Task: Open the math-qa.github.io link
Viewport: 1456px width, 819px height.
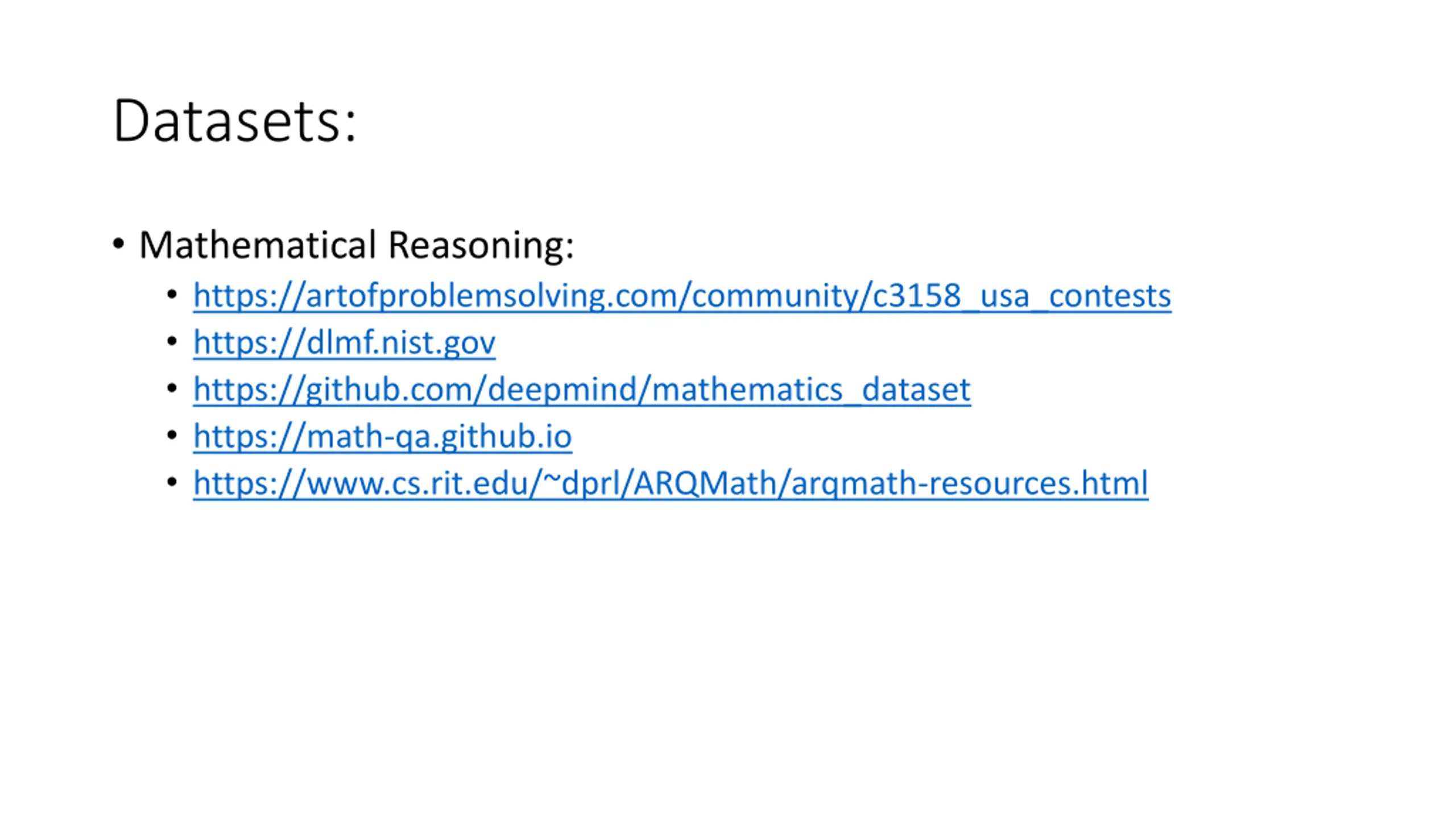Action: 382,437
